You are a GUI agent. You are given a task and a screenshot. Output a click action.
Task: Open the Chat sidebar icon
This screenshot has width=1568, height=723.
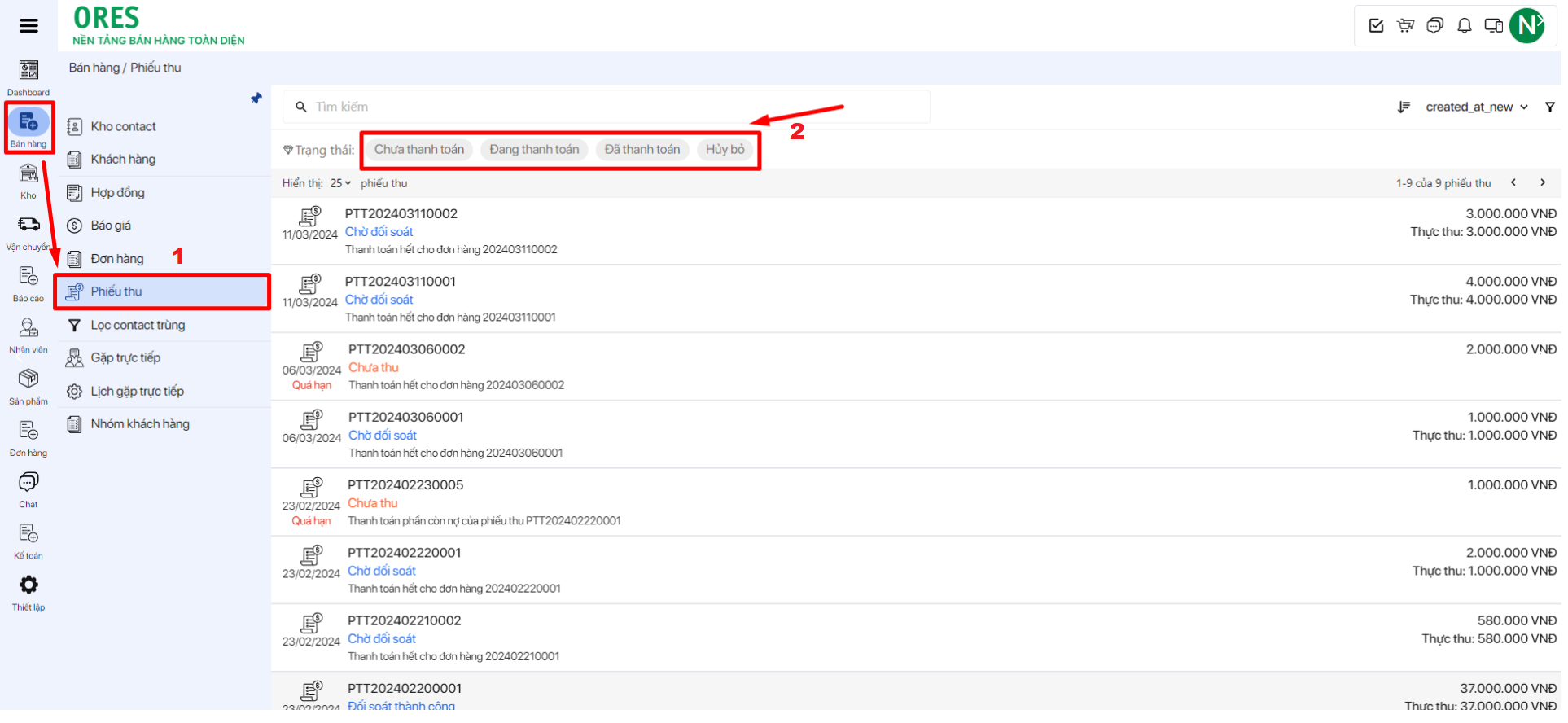pos(28,484)
